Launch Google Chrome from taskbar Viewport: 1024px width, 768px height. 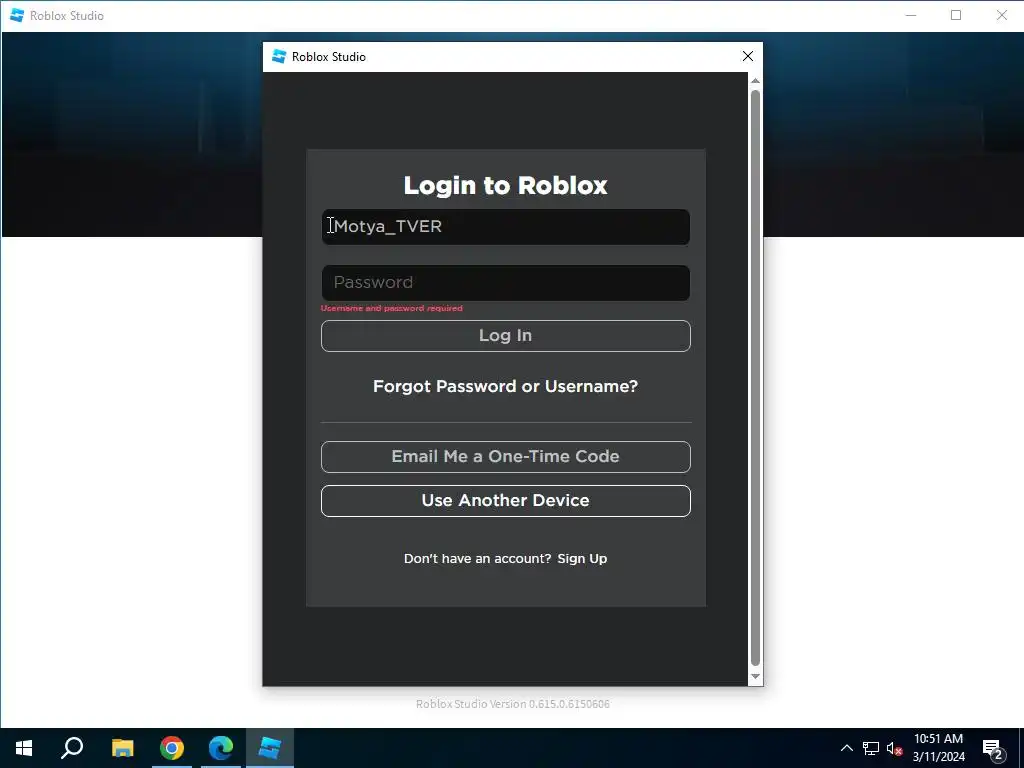[172, 748]
